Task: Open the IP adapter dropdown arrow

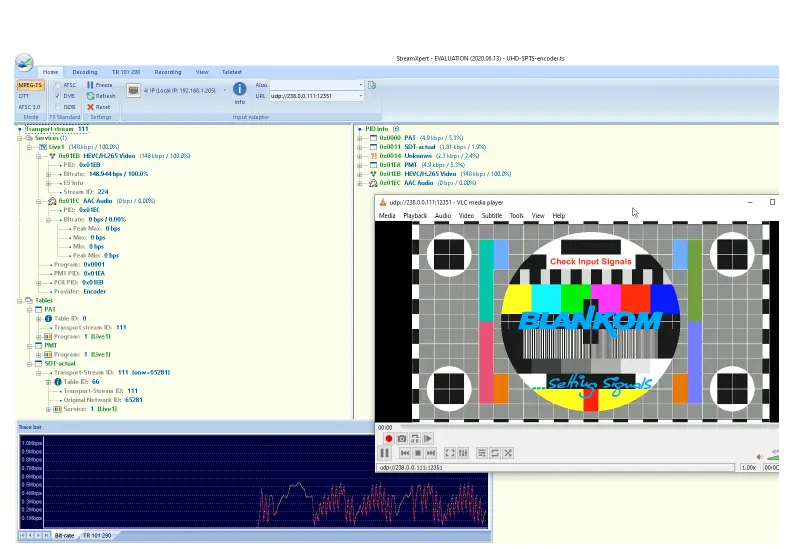Action: tap(225, 91)
